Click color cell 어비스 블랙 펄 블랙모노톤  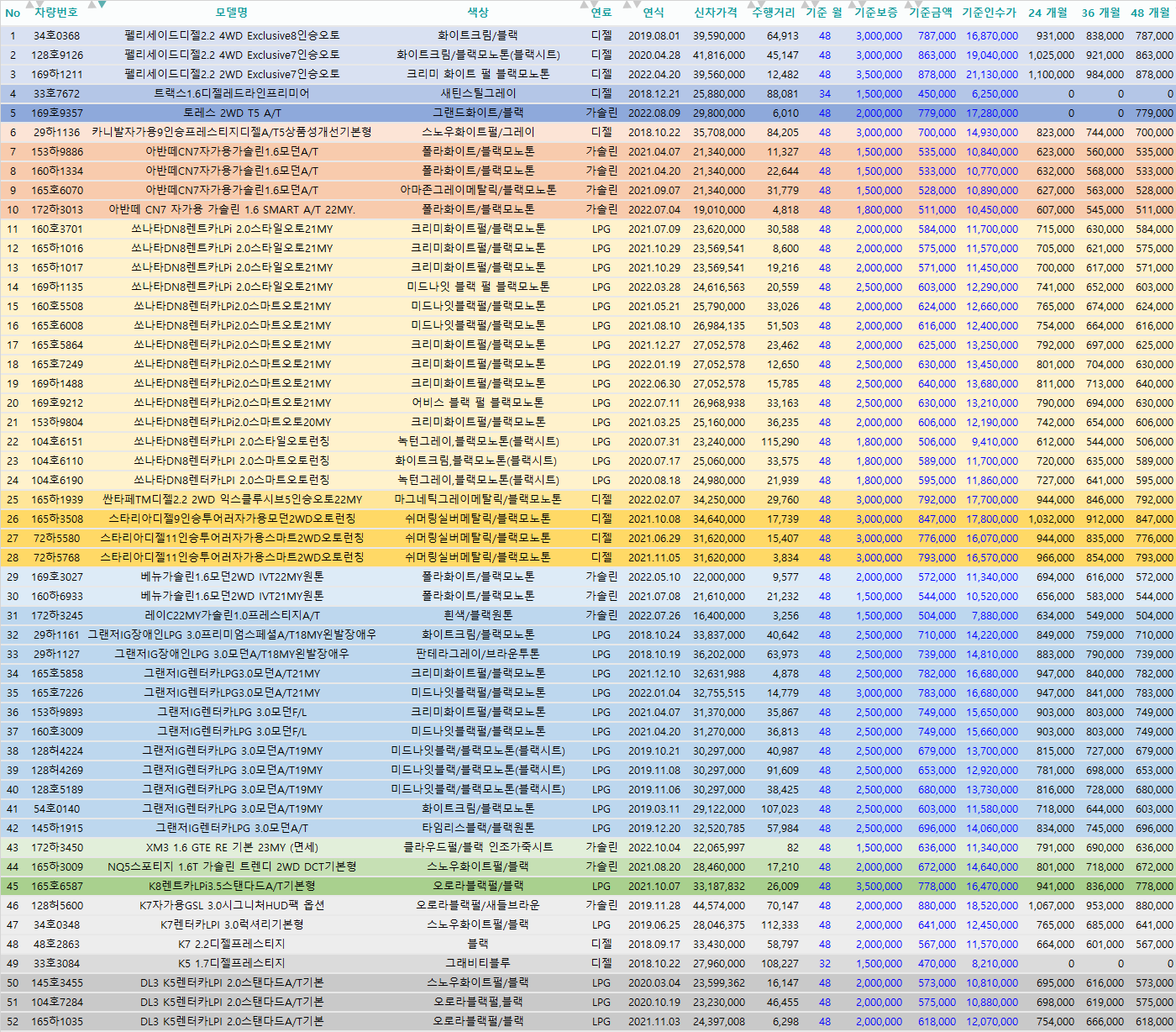point(478,403)
